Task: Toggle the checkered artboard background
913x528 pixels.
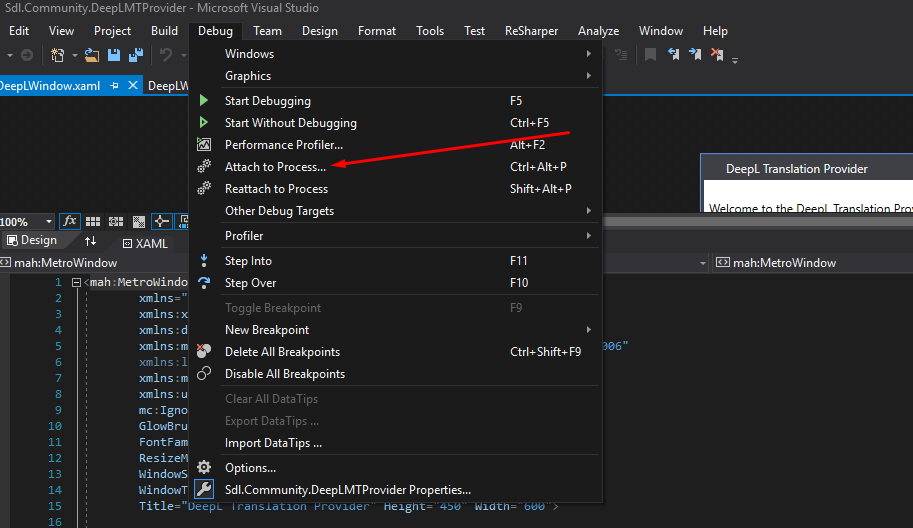Action: (x=139, y=221)
